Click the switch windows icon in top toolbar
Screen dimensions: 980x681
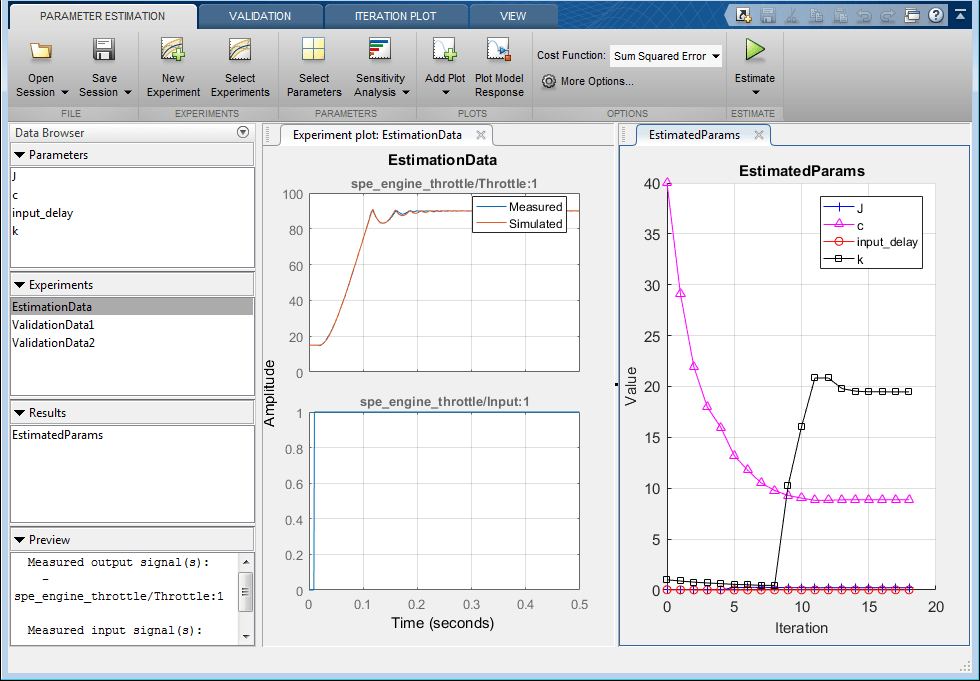911,15
